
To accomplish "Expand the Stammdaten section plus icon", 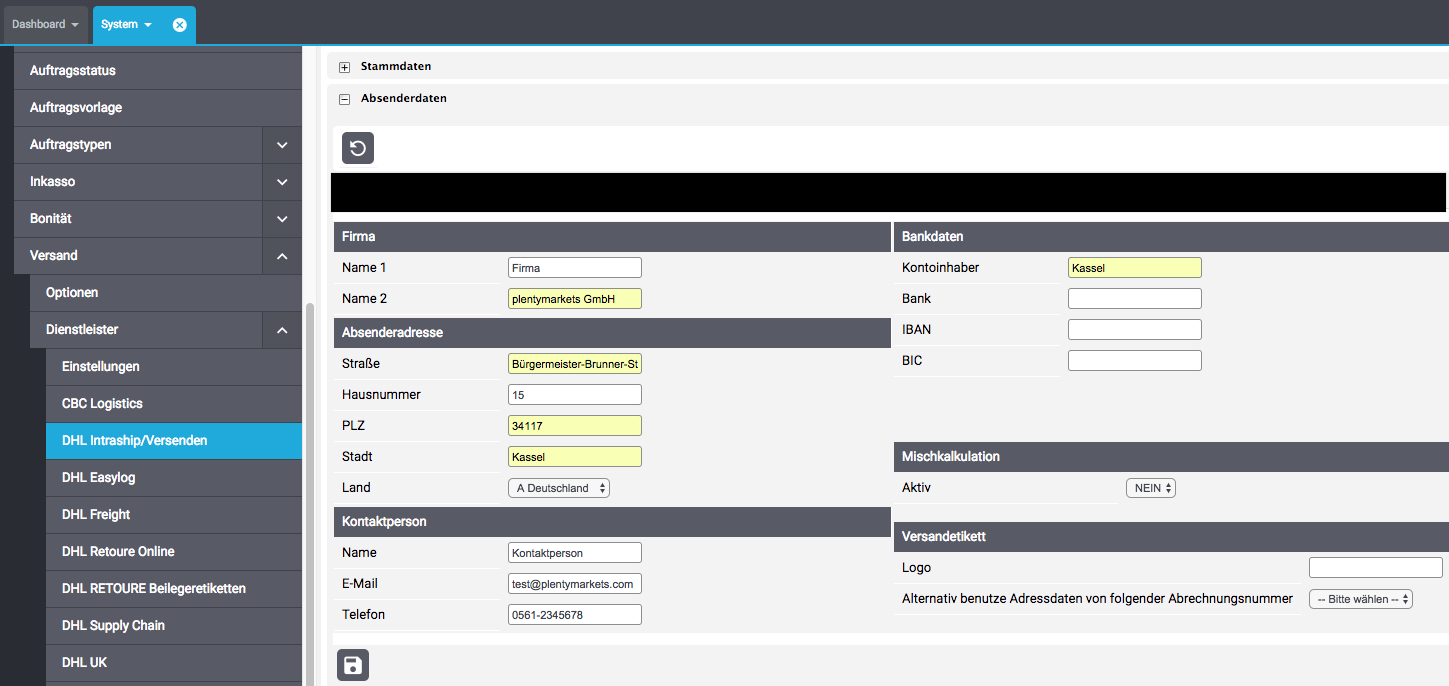I will pos(344,67).
